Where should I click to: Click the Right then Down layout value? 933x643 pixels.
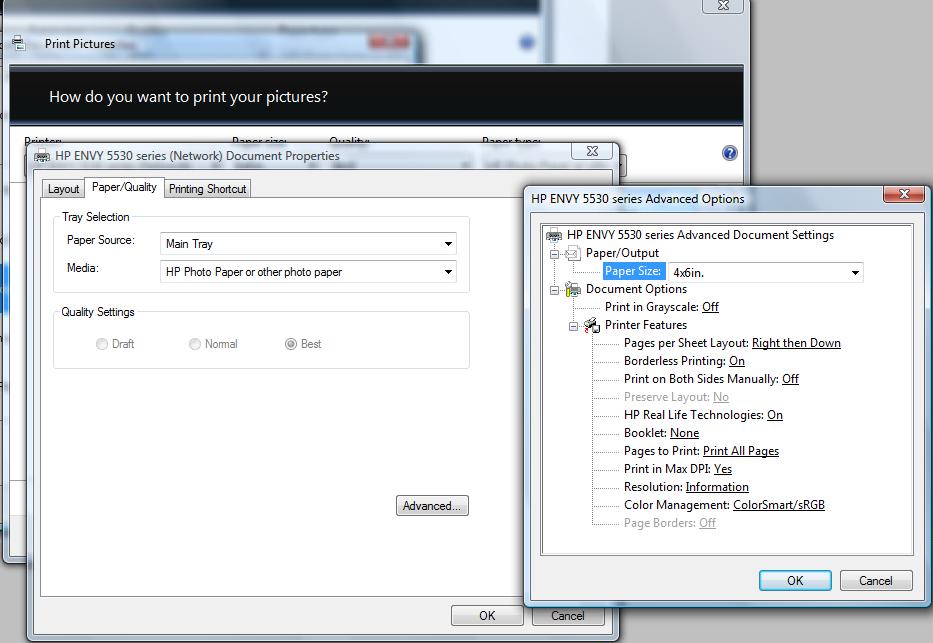pyautogui.click(x=796, y=343)
